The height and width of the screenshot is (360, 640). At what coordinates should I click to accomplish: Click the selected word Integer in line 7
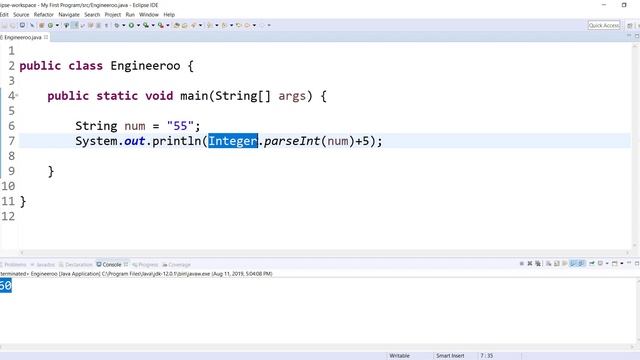(x=233, y=141)
